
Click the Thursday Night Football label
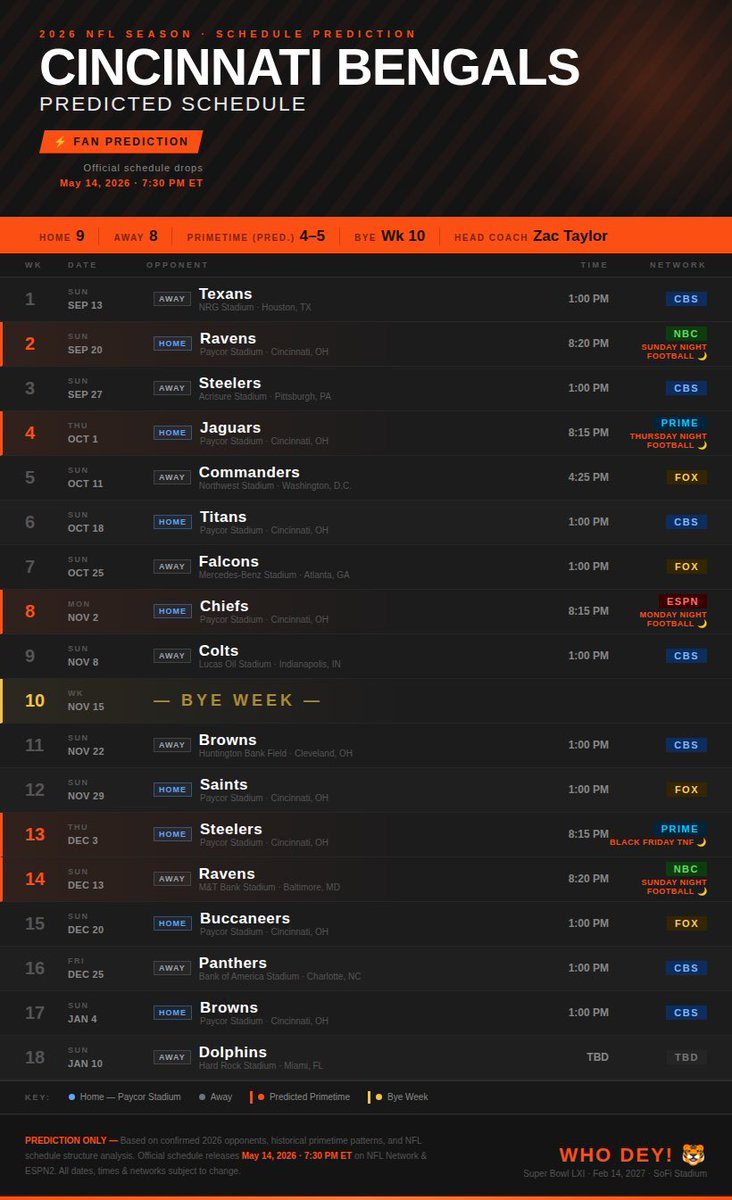(668, 440)
